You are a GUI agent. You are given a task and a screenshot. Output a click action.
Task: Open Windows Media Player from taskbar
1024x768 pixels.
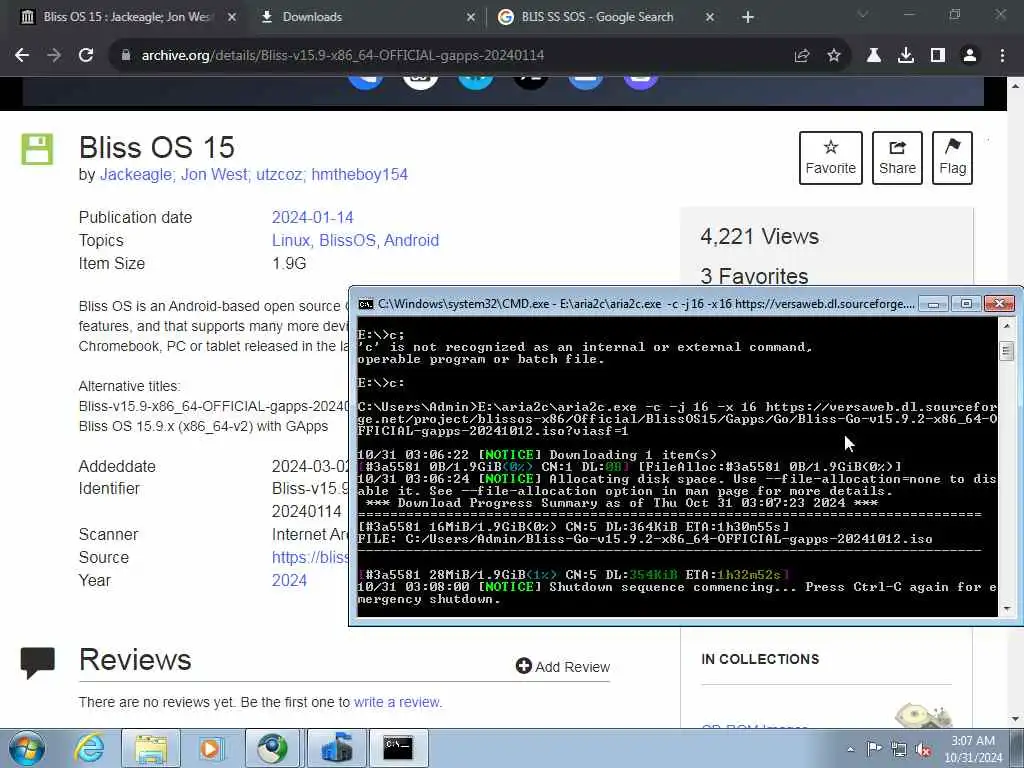point(211,748)
